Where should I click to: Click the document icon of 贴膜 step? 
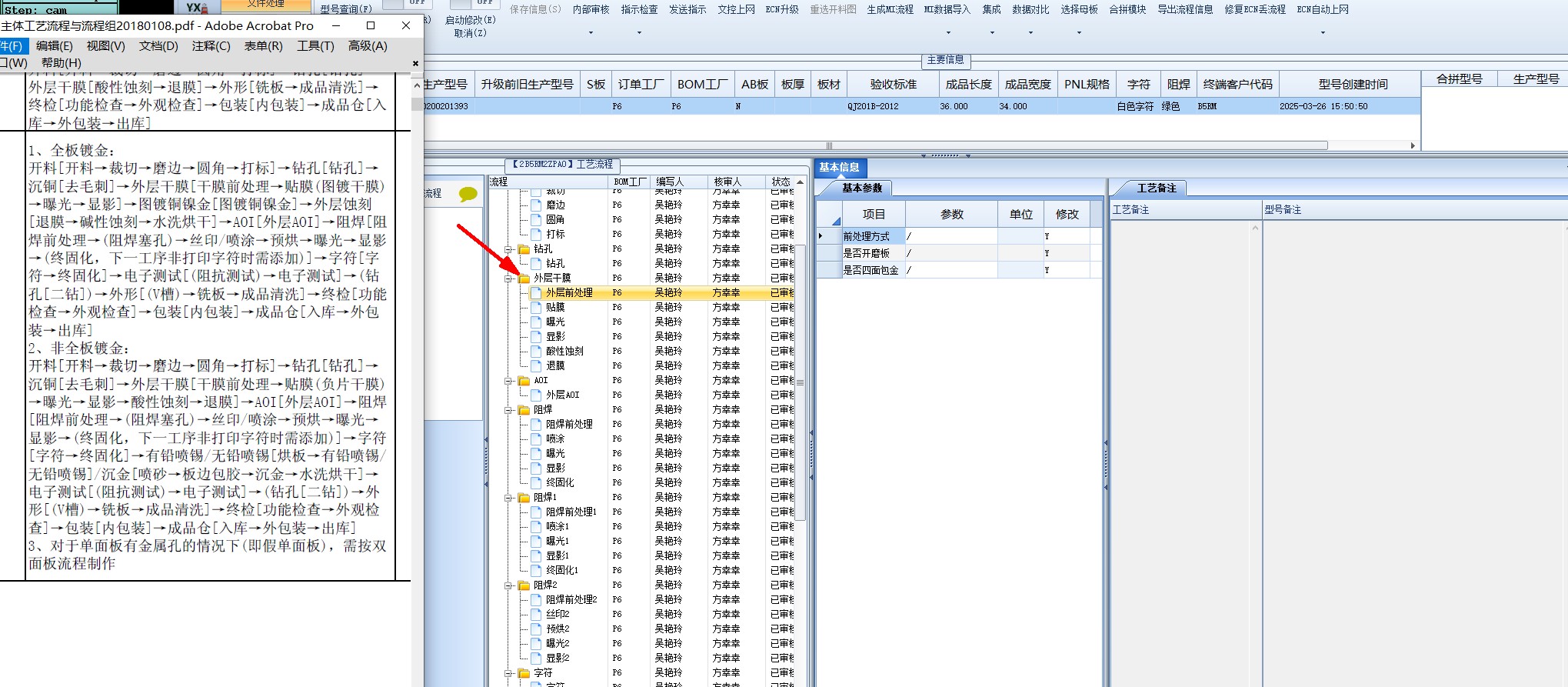(536, 307)
